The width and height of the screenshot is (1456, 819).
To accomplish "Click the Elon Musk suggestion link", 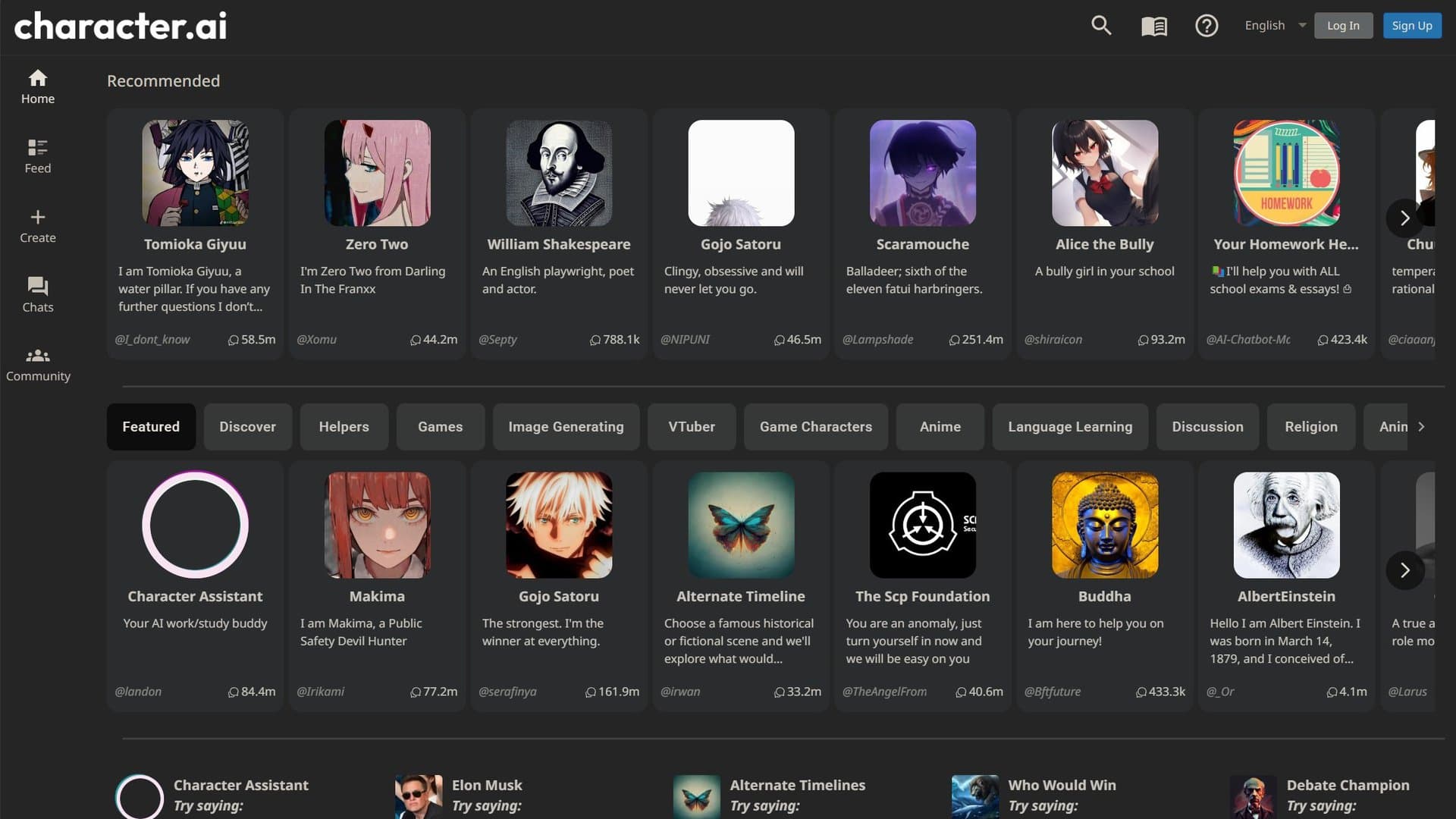I will coord(487,786).
